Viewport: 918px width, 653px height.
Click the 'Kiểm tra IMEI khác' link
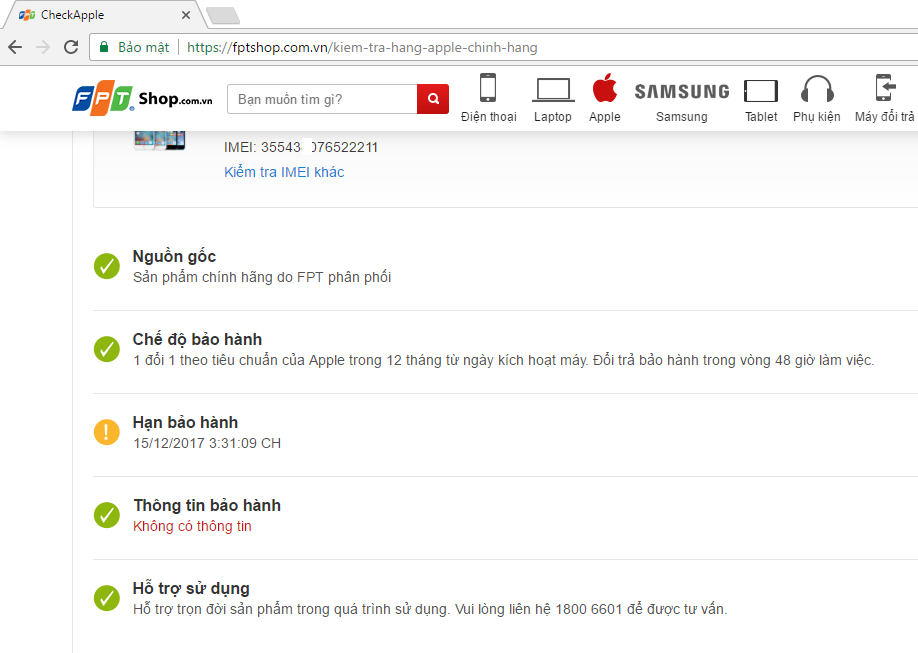coord(284,172)
